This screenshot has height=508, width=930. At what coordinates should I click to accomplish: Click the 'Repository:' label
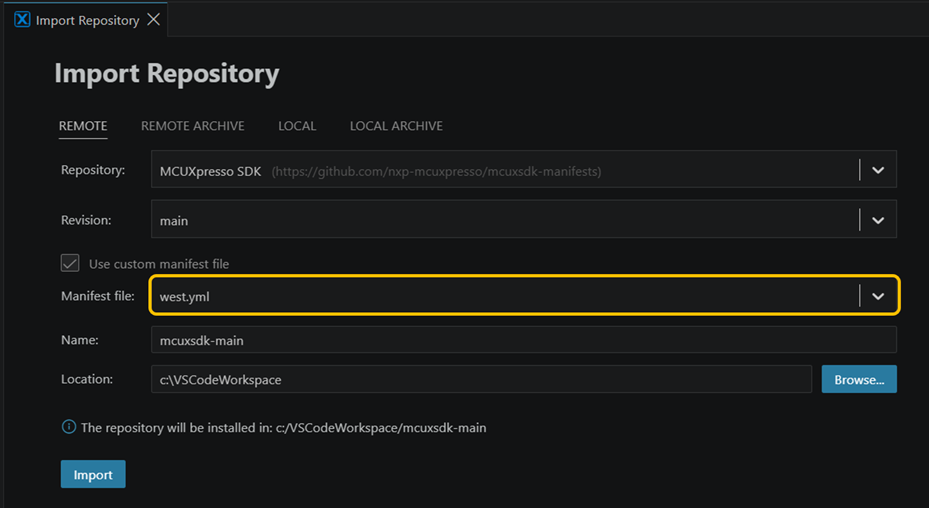(93, 170)
